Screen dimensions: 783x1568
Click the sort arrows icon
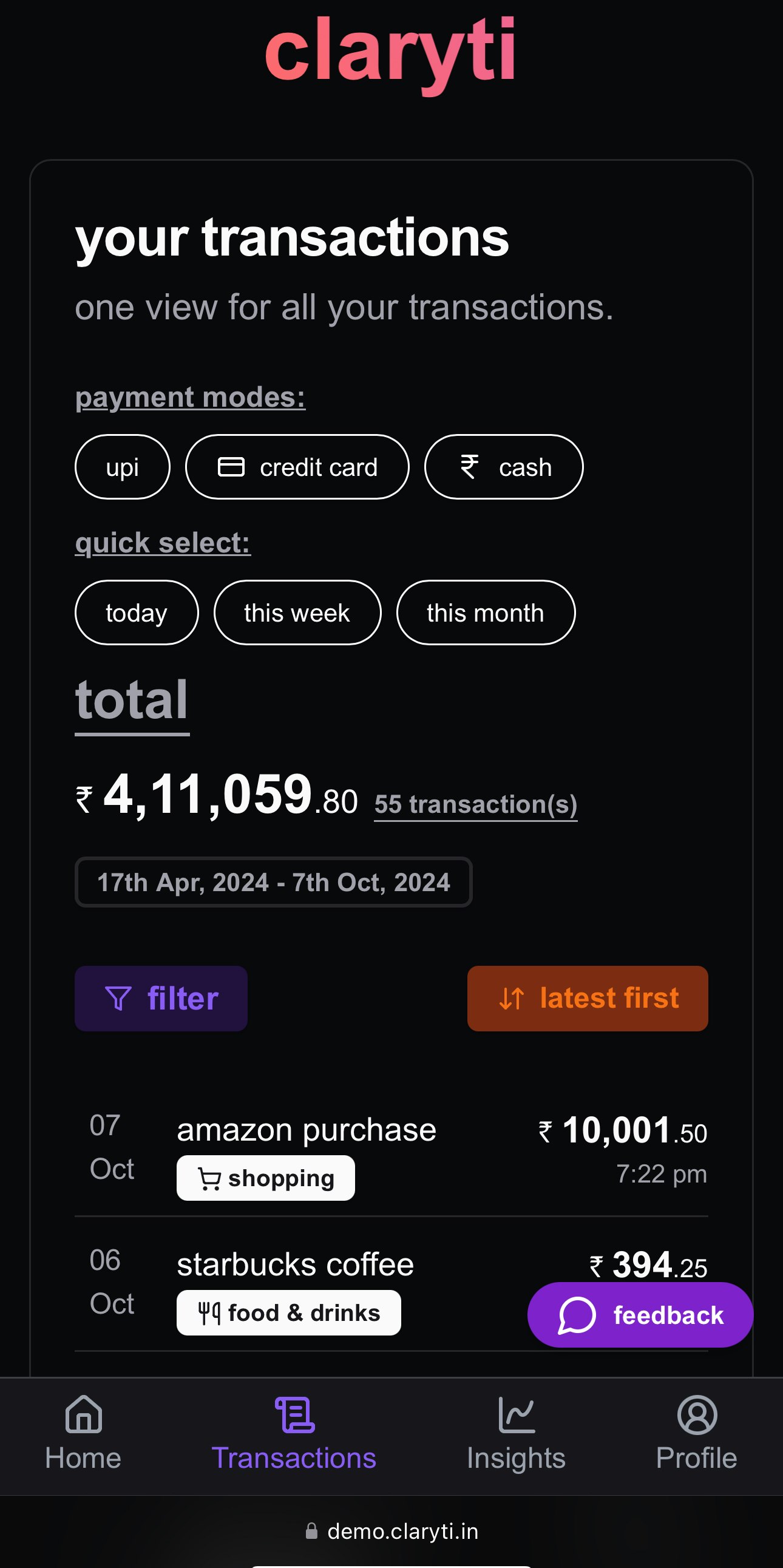511,998
